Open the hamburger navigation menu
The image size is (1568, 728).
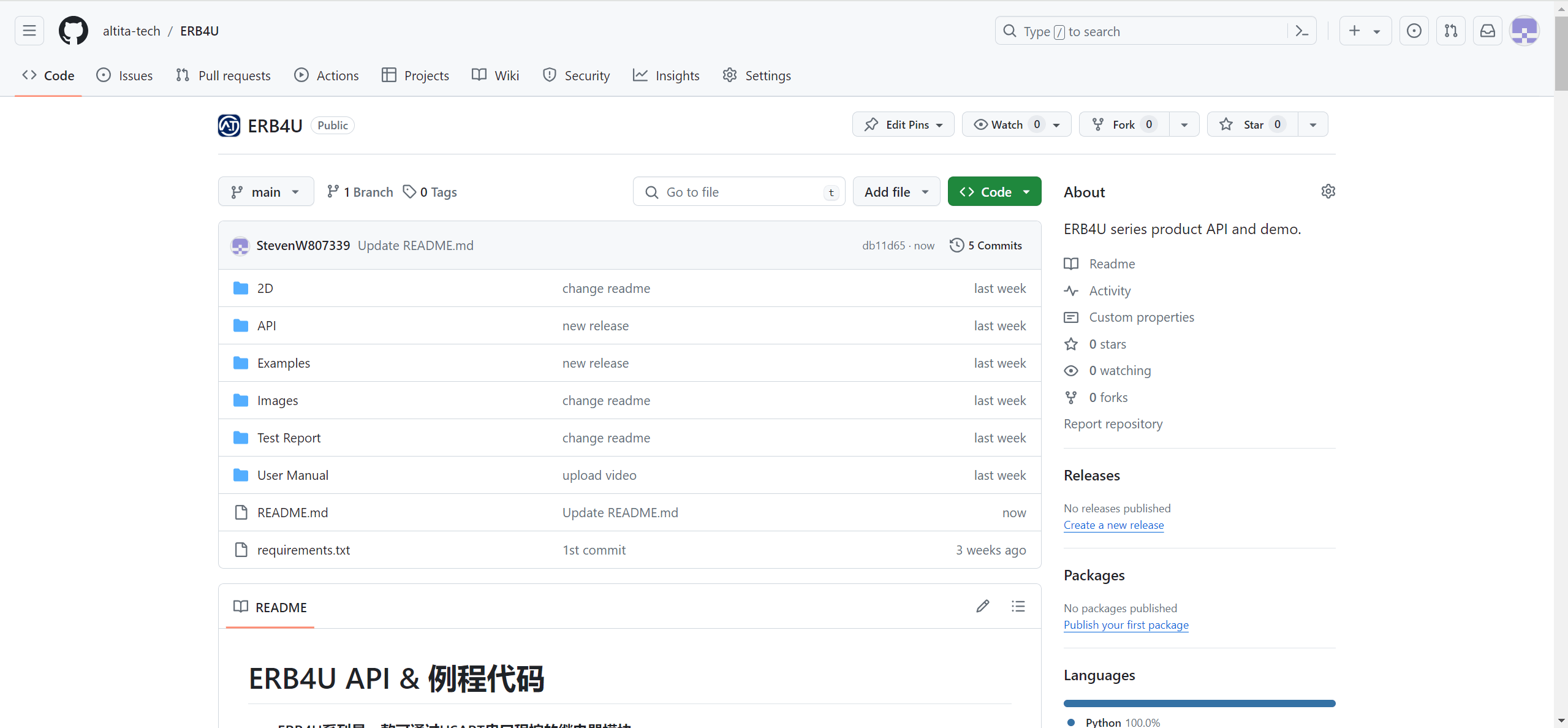coord(29,31)
